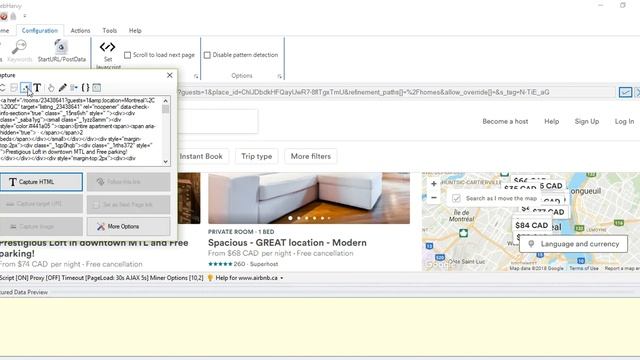Open the list dropdown icon in capture toolbar

tap(74, 87)
